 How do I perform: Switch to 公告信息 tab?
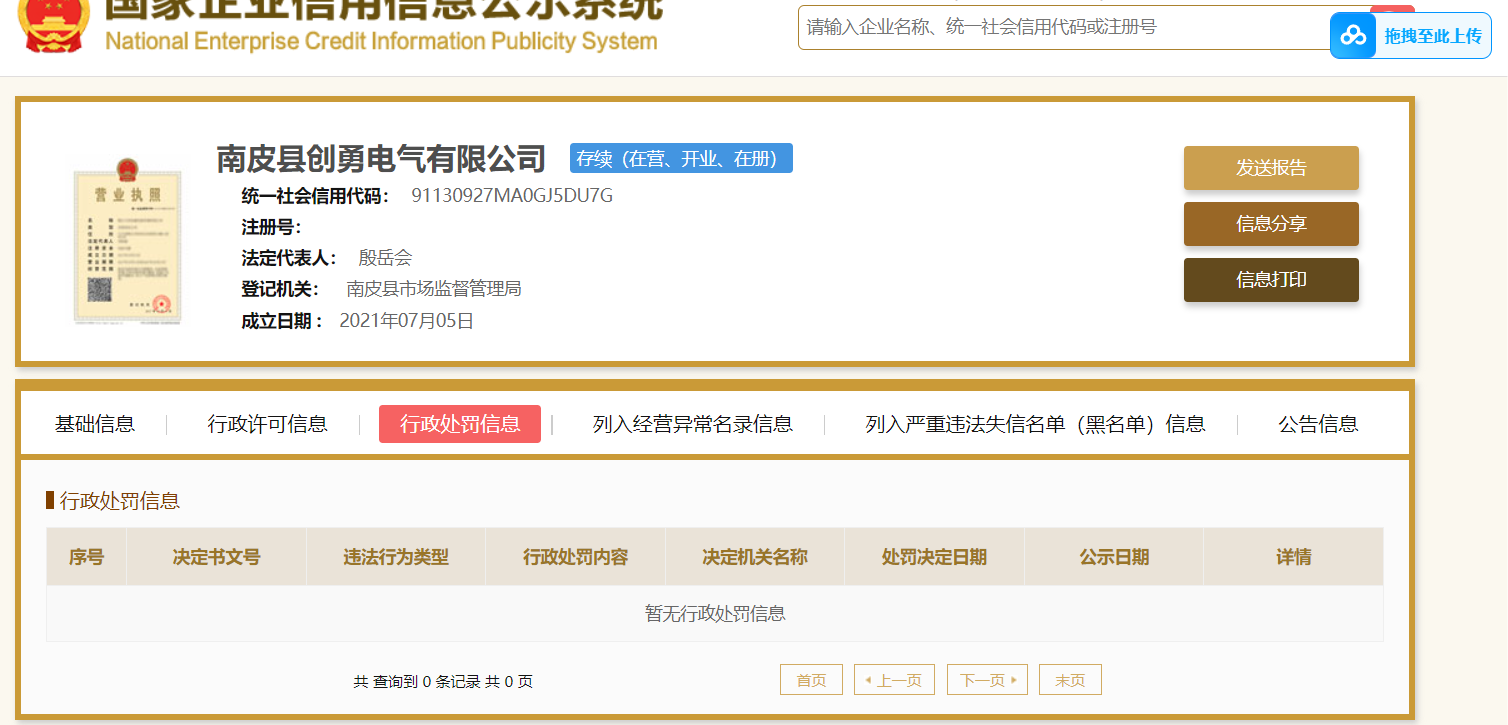(1318, 424)
